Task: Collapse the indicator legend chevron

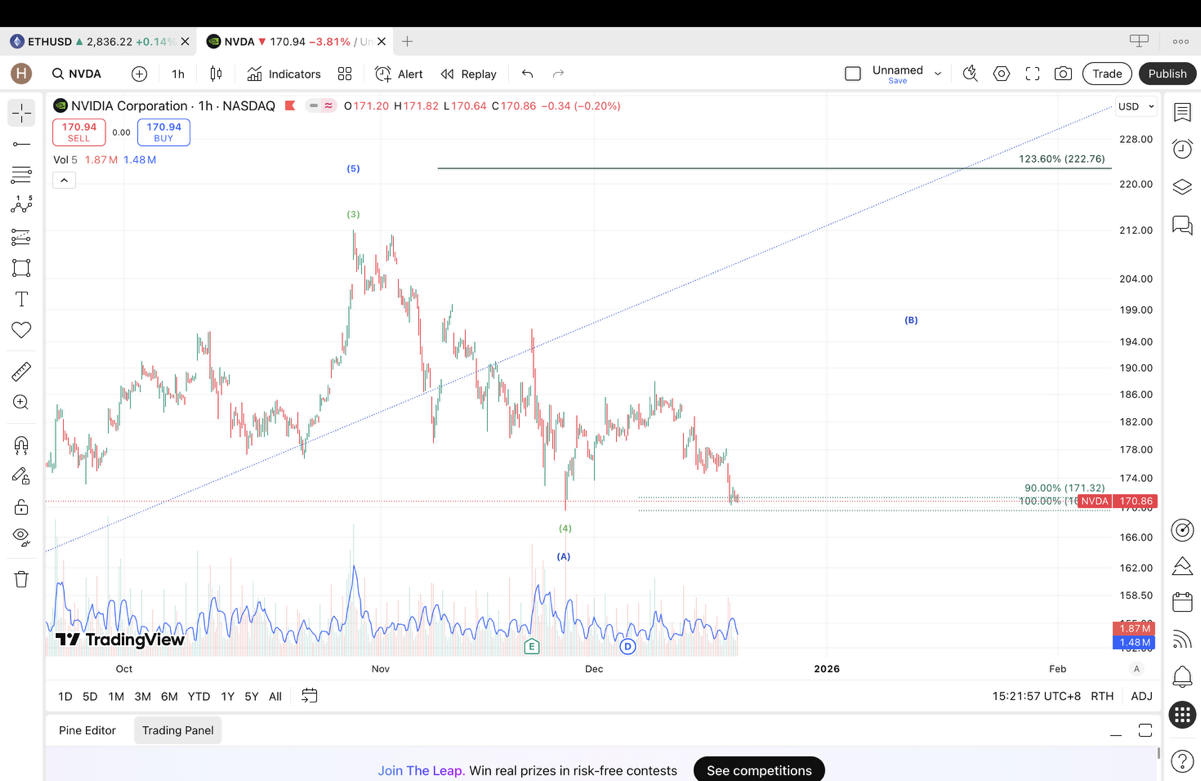Action: coord(64,180)
